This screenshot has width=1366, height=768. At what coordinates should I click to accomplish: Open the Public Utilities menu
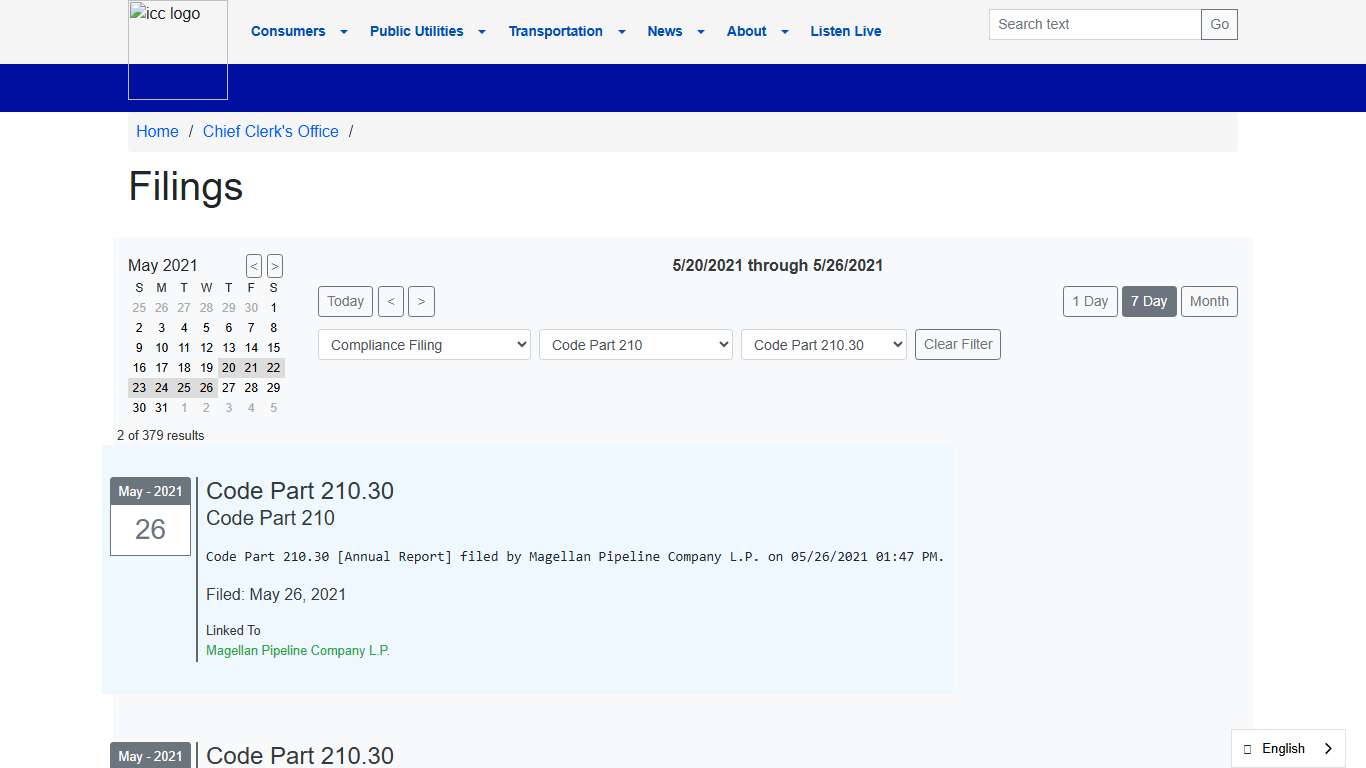427,31
